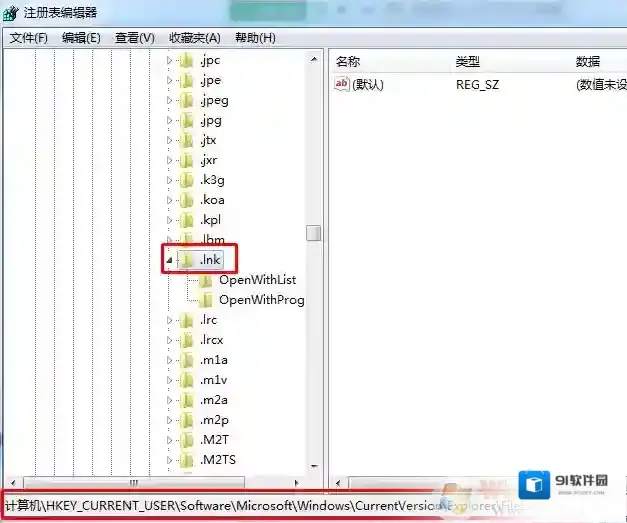Expand the .koa registry key
This screenshot has height=523, width=627.
[x=170, y=200]
